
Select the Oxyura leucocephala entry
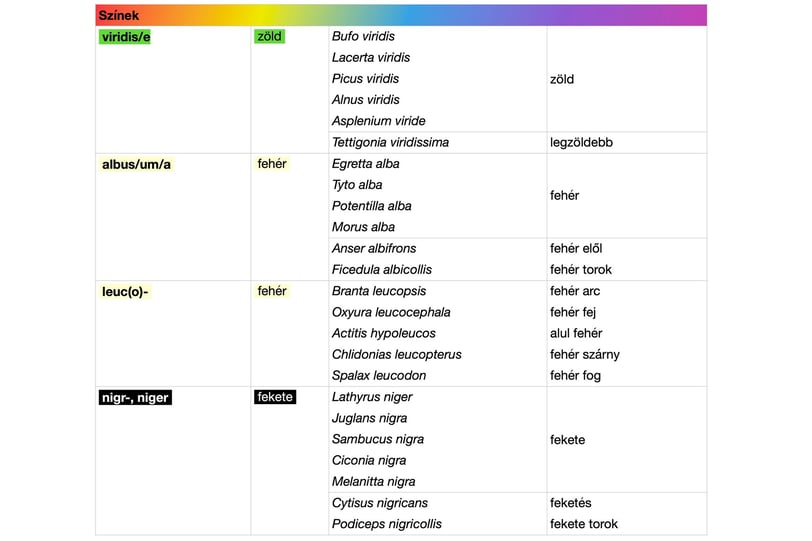pos(391,312)
